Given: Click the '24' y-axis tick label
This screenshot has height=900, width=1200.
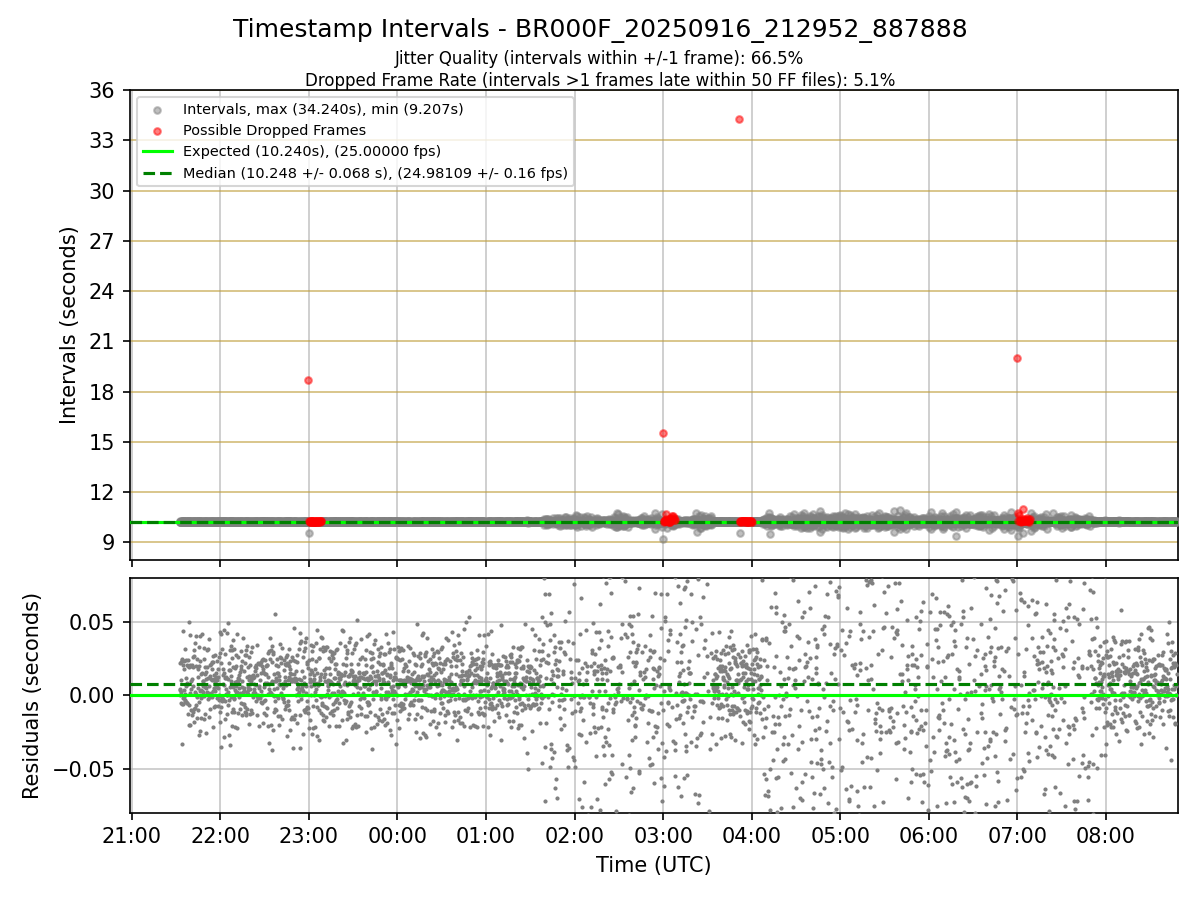Looking at the screenshot, I should click(104, 291).
